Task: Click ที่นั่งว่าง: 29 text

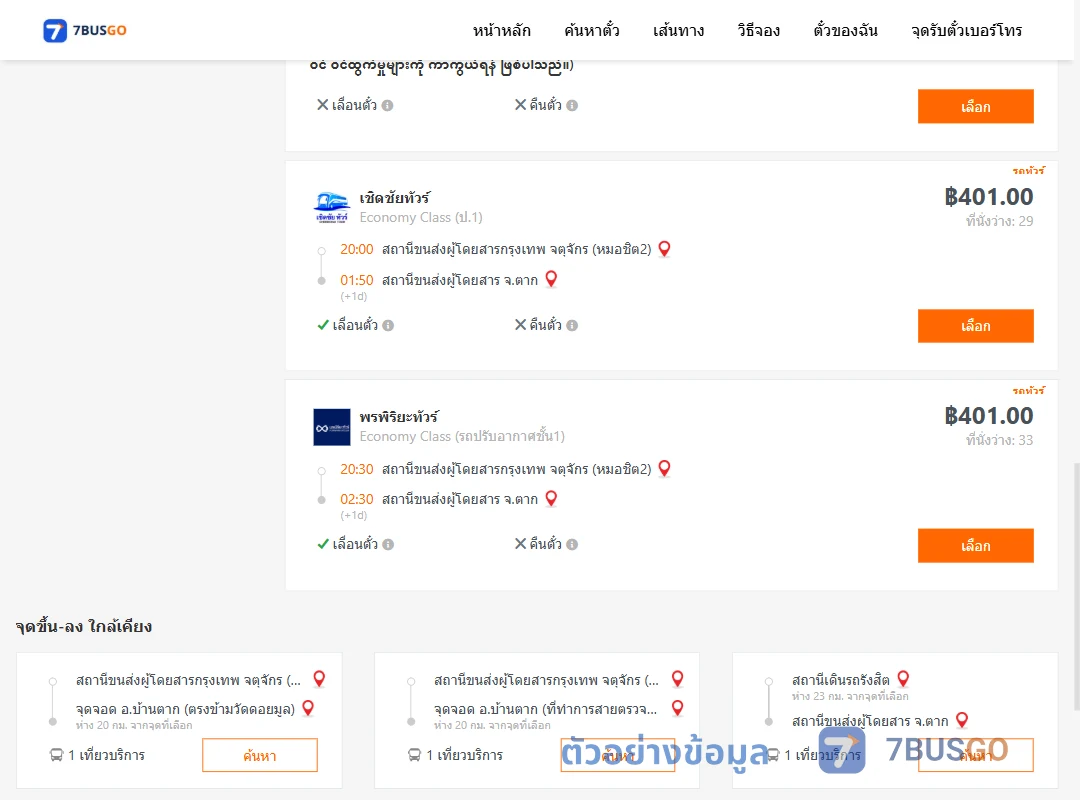Action: point(999,220)
